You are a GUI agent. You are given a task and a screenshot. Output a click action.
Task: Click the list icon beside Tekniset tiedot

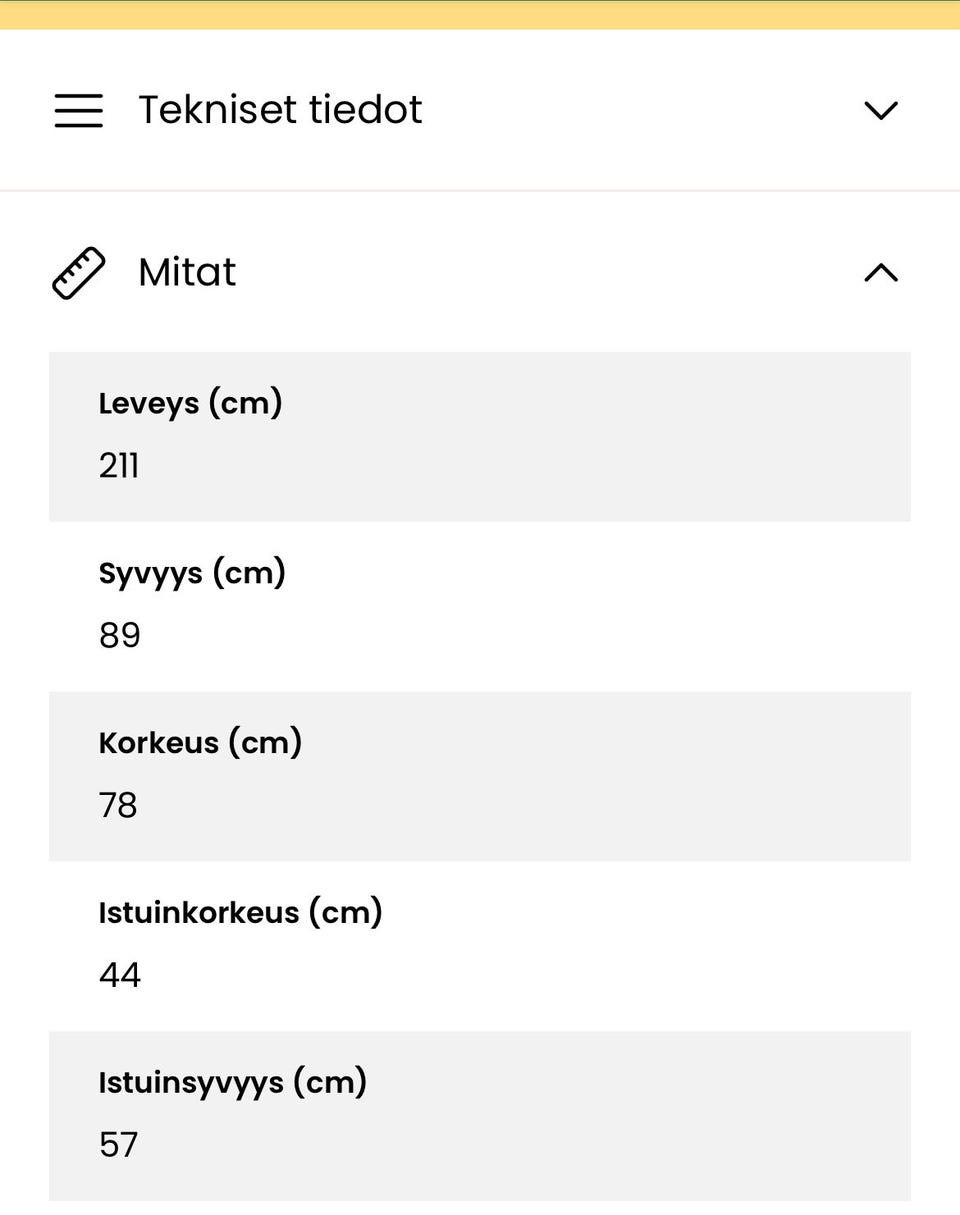coord(78,110)
